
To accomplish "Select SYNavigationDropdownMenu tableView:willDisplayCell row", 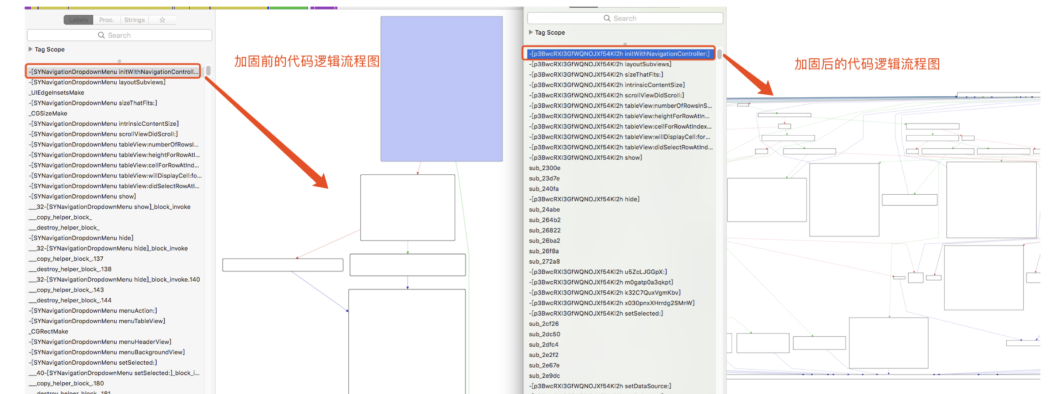I will (115, 176).
